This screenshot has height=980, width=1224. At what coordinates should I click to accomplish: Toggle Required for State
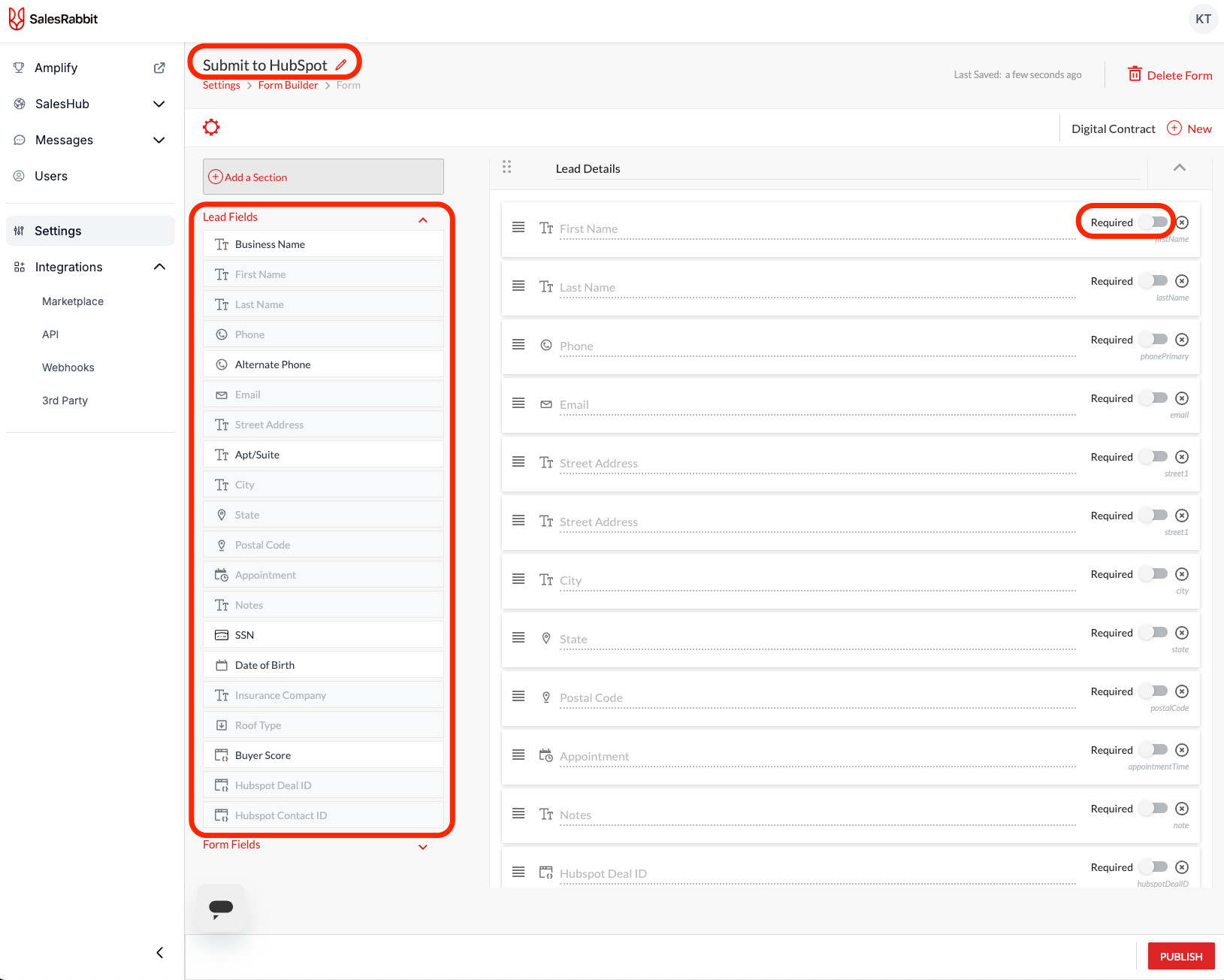pyautogui.click(x=1153, y=632)
